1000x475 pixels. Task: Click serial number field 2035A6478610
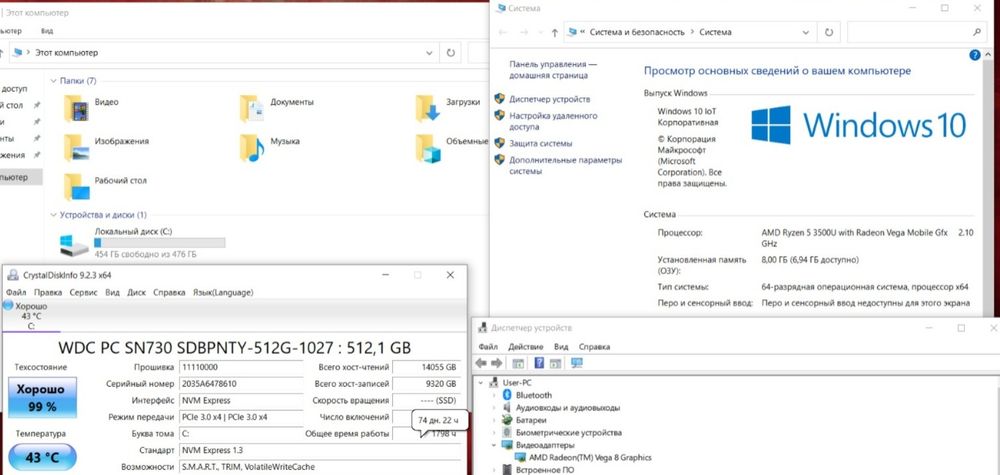pyautogui.click(x=240, y=384)
